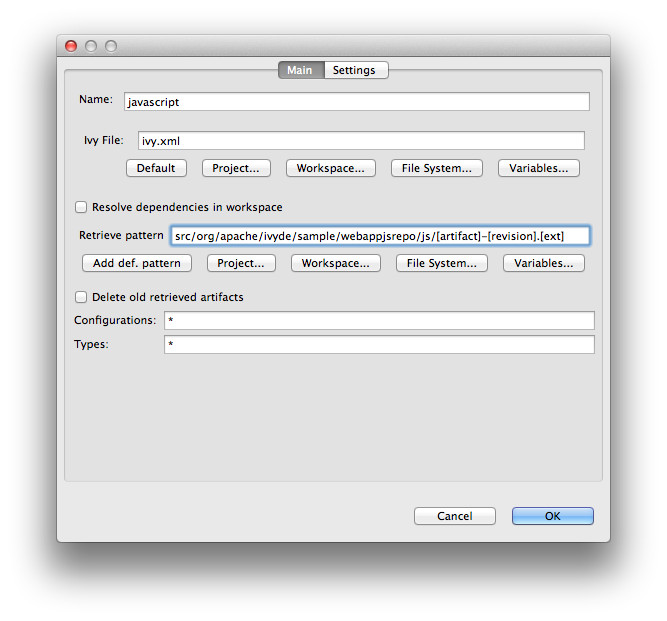The image size is (667, 621).
Task: Open Workspace... browser for Ivy File
Action: [x=331, y=168]
